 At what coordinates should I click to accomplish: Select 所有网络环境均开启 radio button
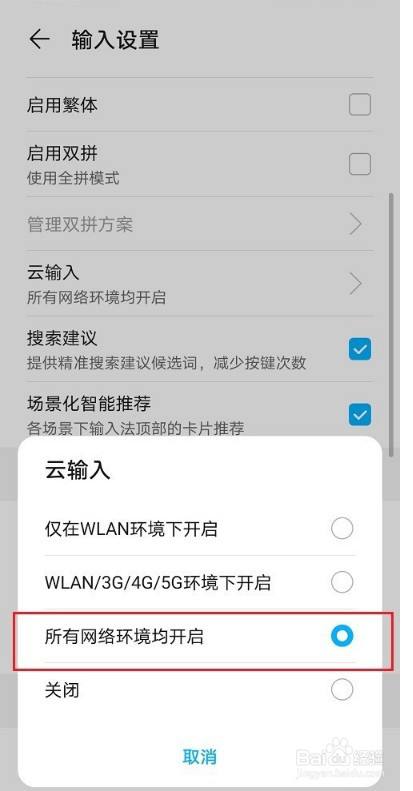pyautogui.click(x=342, y=636)
